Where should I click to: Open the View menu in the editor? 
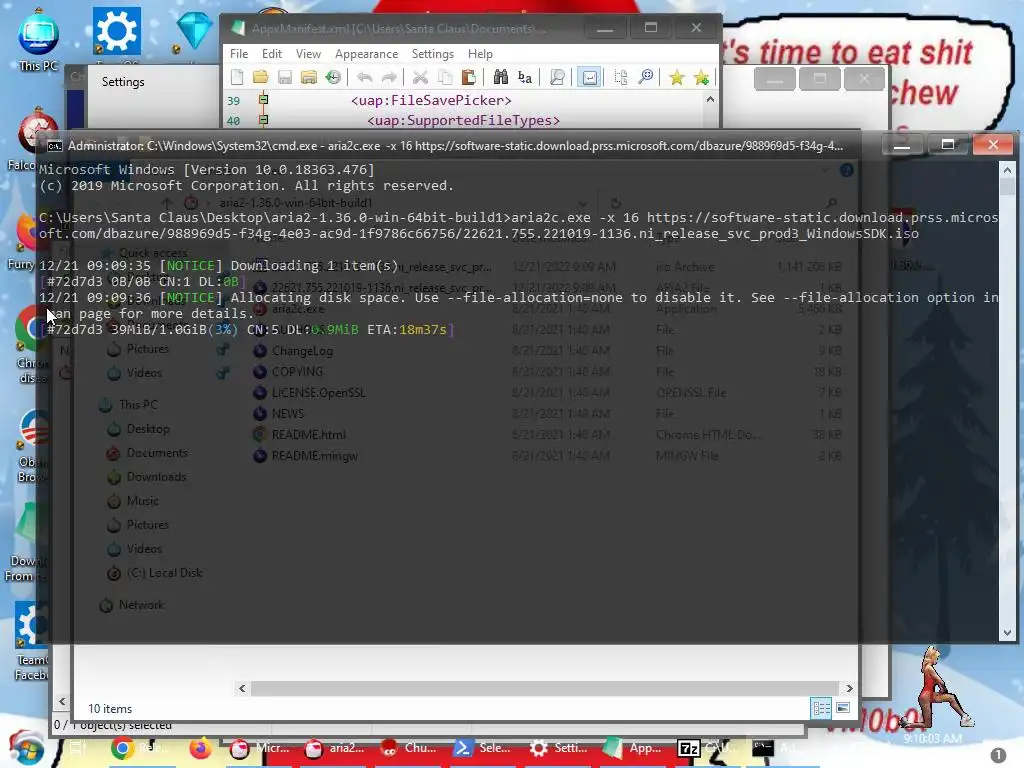pos(308,54)
